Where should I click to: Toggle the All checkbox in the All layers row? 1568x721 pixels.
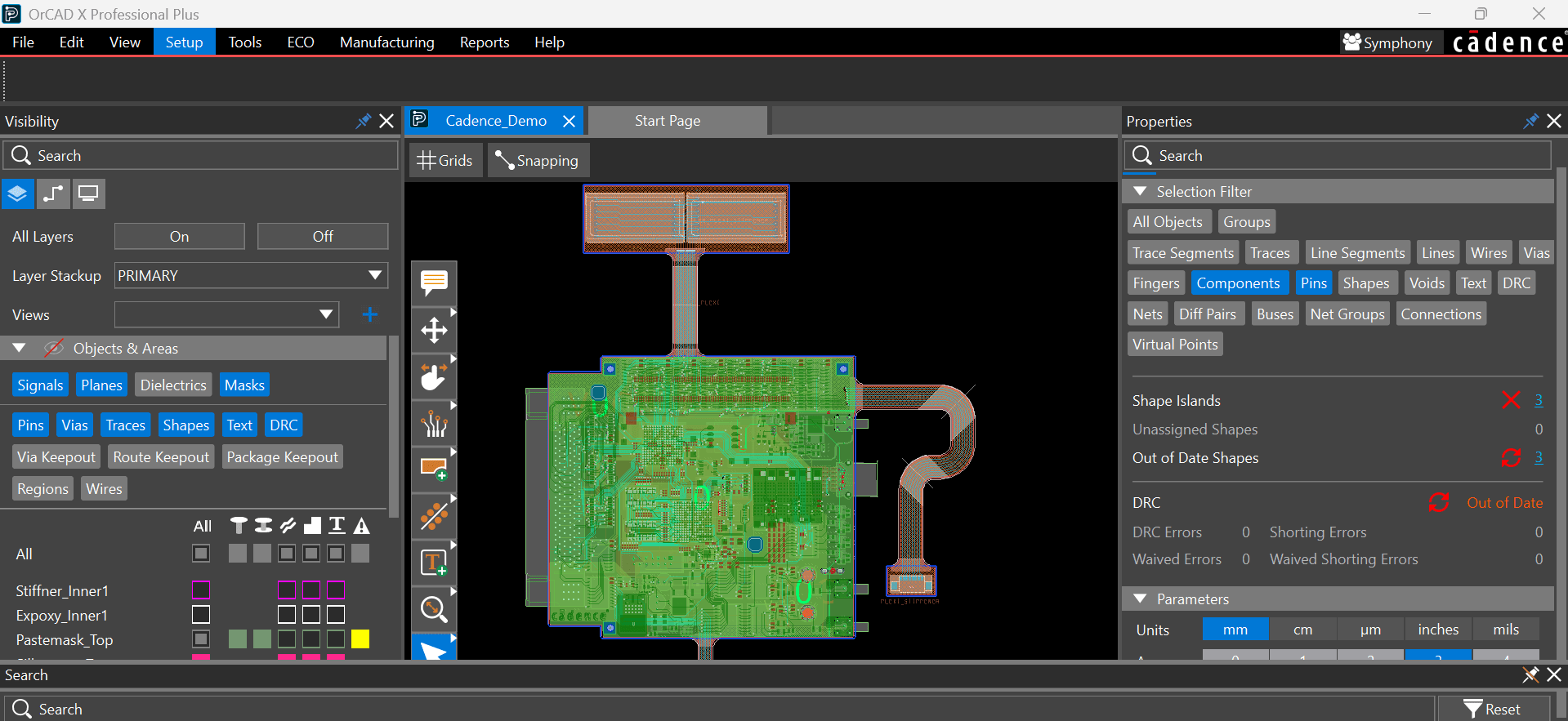pos(201,554)
